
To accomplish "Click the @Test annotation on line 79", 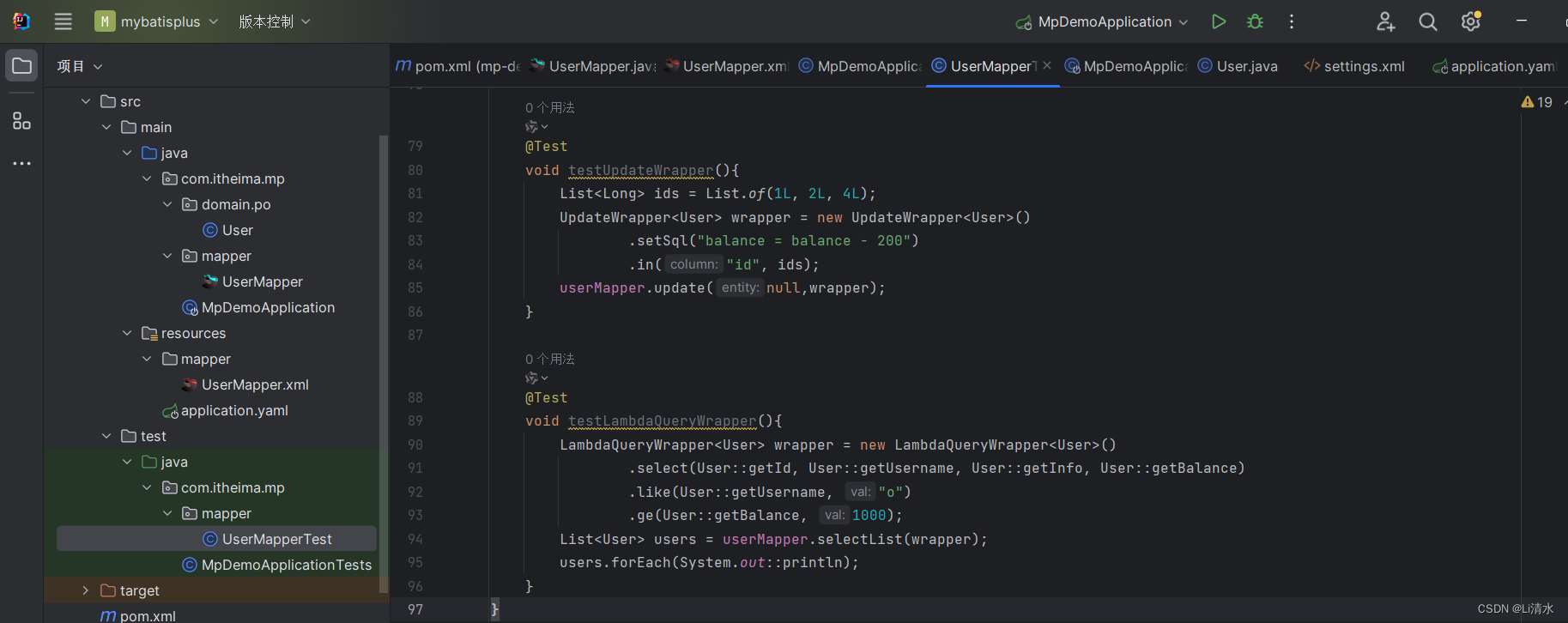I will pos(546,146).
